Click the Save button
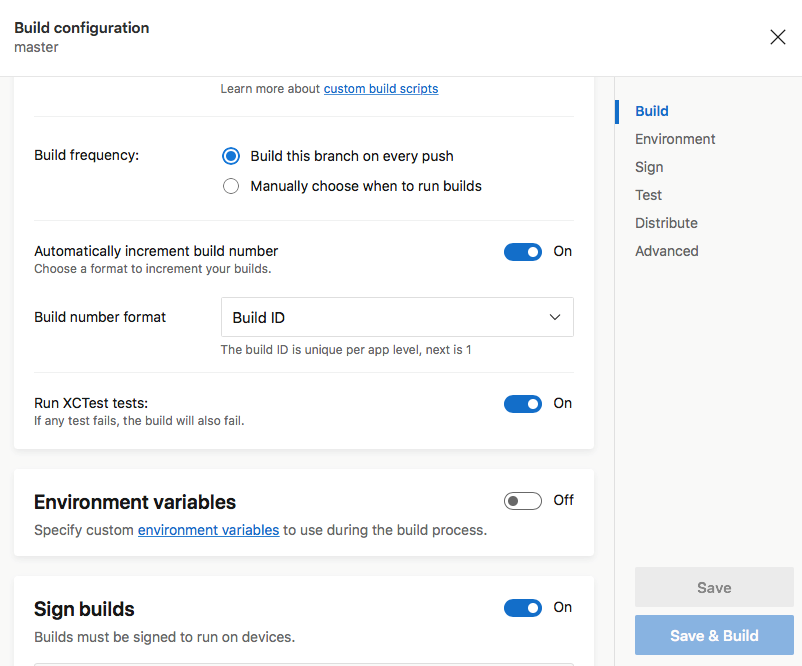802x666 pixels. tap(714, 588)
